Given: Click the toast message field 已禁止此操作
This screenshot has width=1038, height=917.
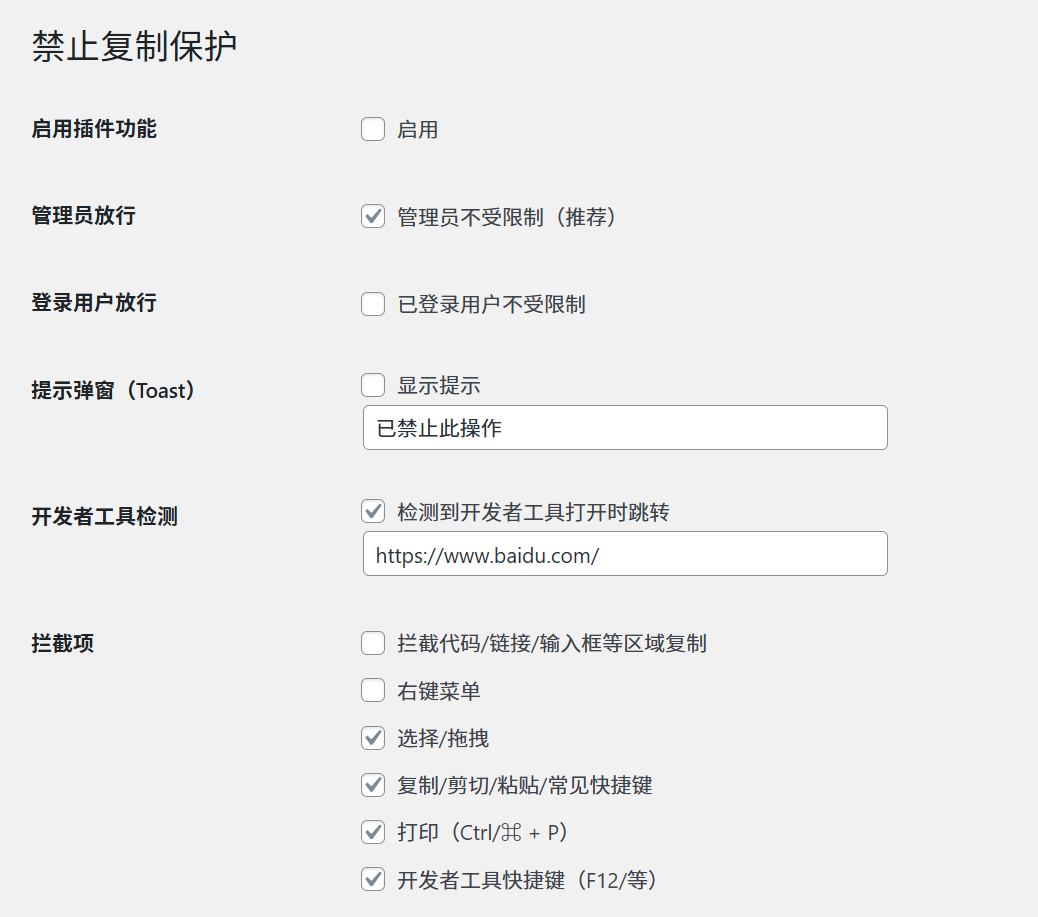Looking at the screenshot, I should [x=624, y=427].
